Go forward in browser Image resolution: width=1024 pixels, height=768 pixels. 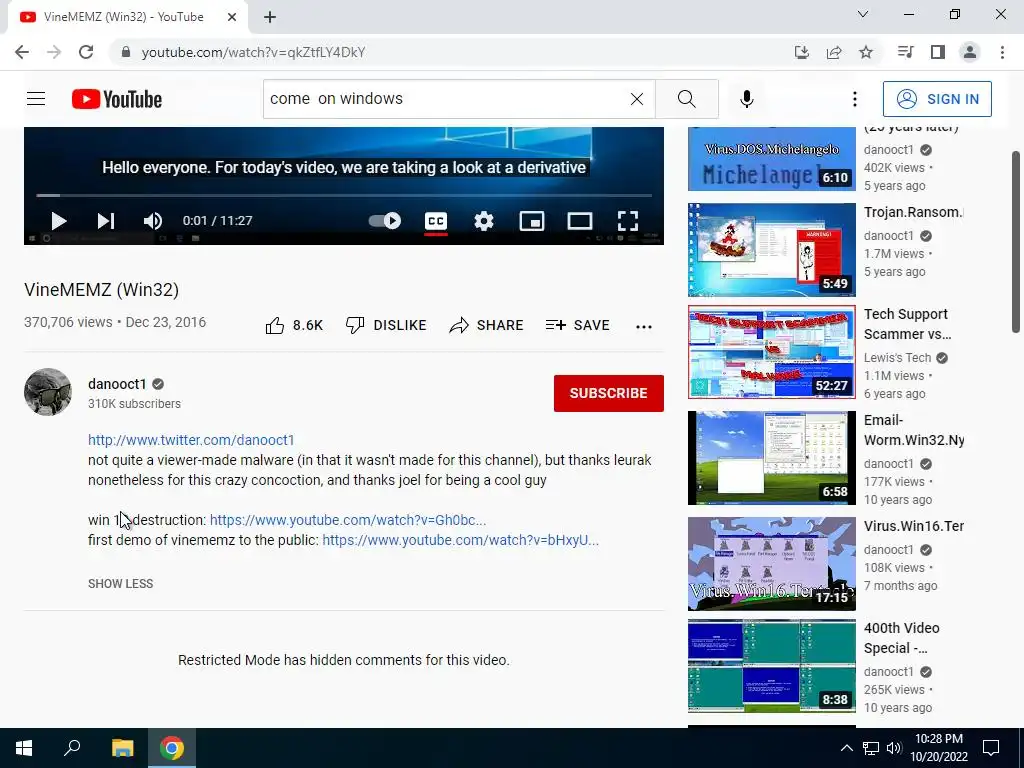(54, 52)
